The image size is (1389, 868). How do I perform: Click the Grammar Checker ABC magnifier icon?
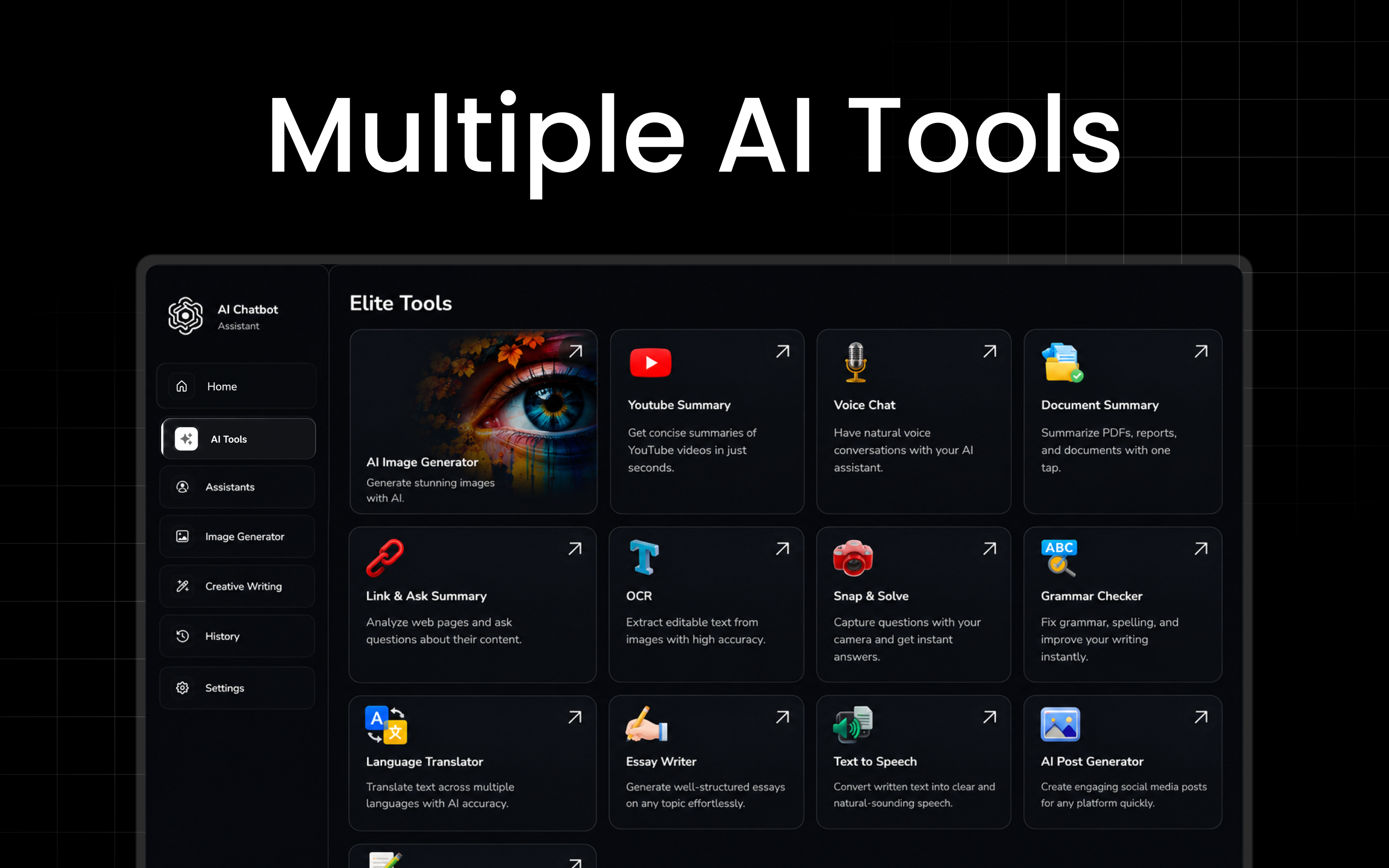(1060, 557)
